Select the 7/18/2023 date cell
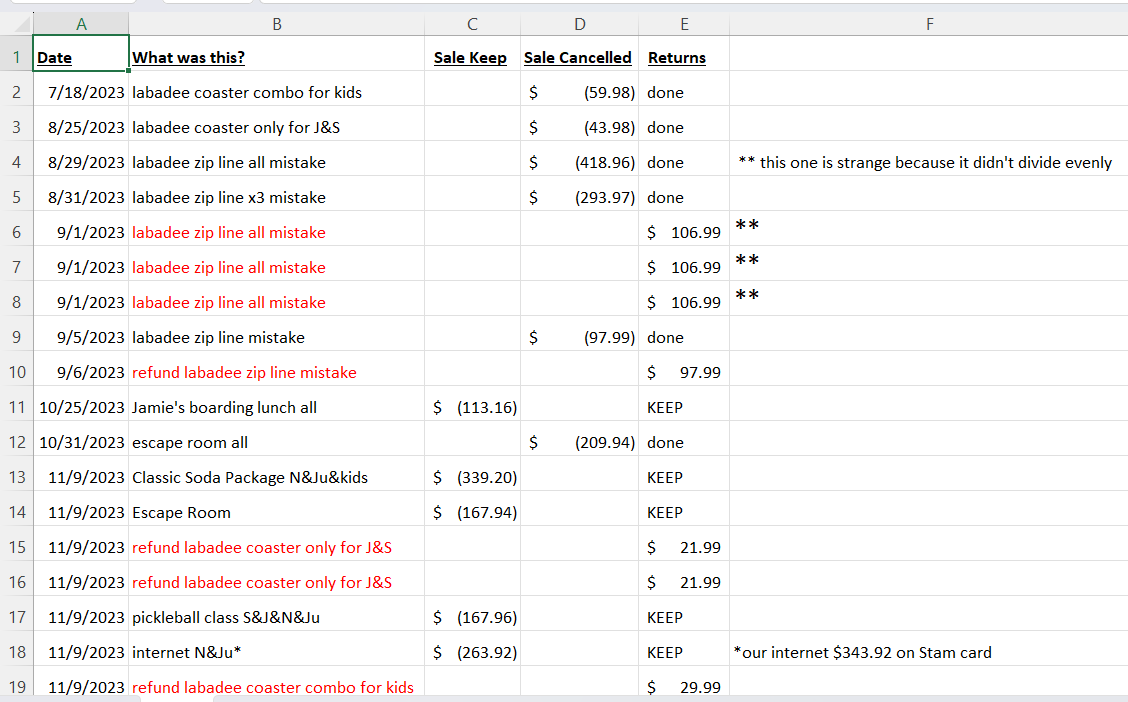This screenshot has height=702, width=1128. [x=80, y=92]
